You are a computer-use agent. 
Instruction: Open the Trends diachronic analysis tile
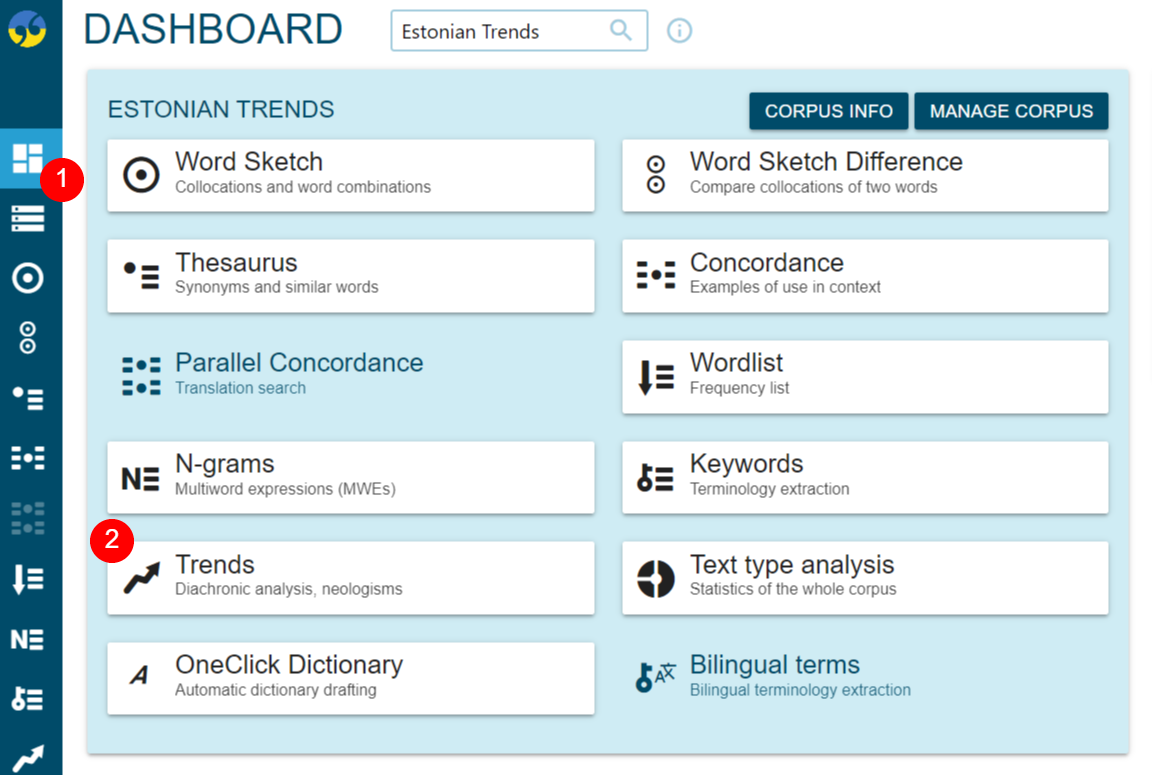tap(350, 577)
